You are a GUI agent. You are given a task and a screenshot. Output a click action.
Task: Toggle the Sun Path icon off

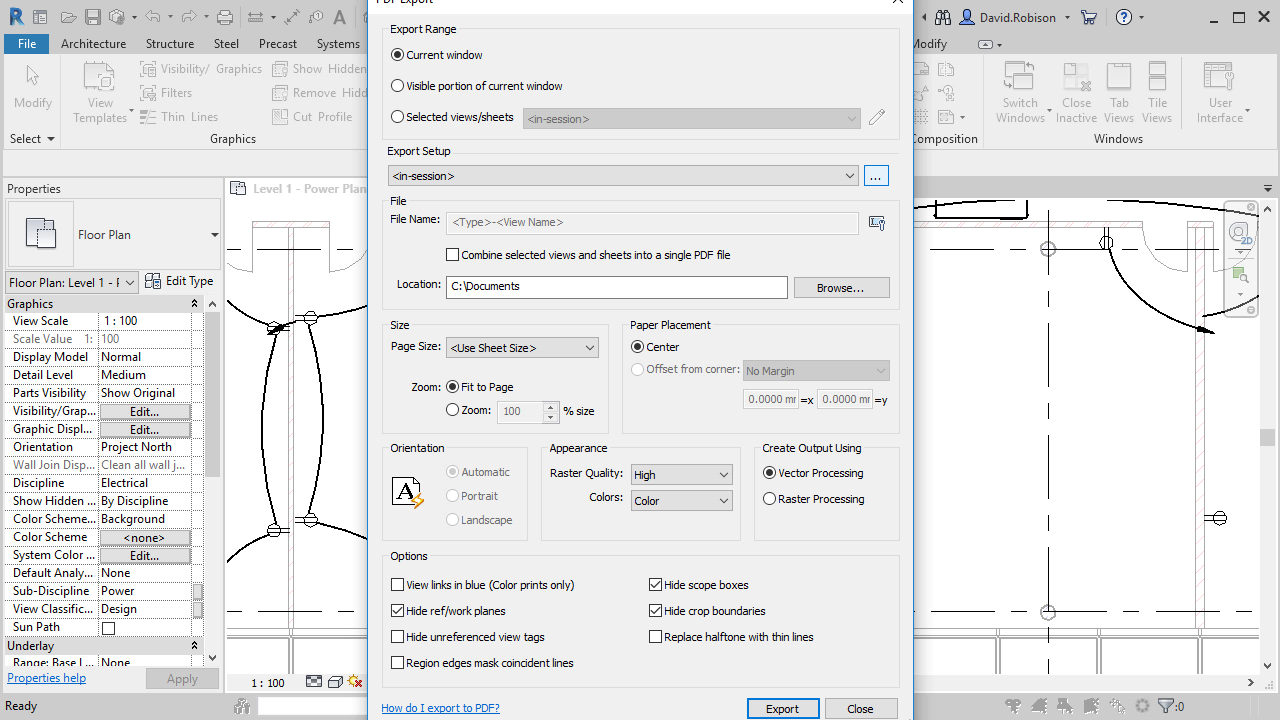click(x=110, y=627)
